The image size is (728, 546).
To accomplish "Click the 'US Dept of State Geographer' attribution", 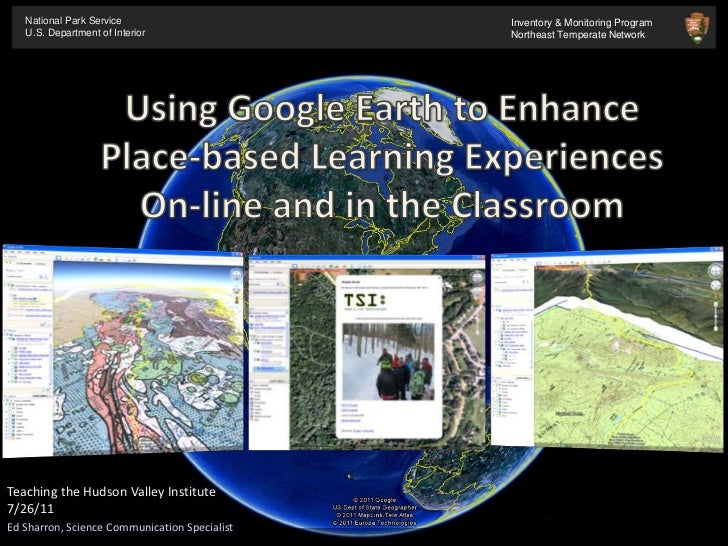I will pyautogui.click(x=374, y=507).
